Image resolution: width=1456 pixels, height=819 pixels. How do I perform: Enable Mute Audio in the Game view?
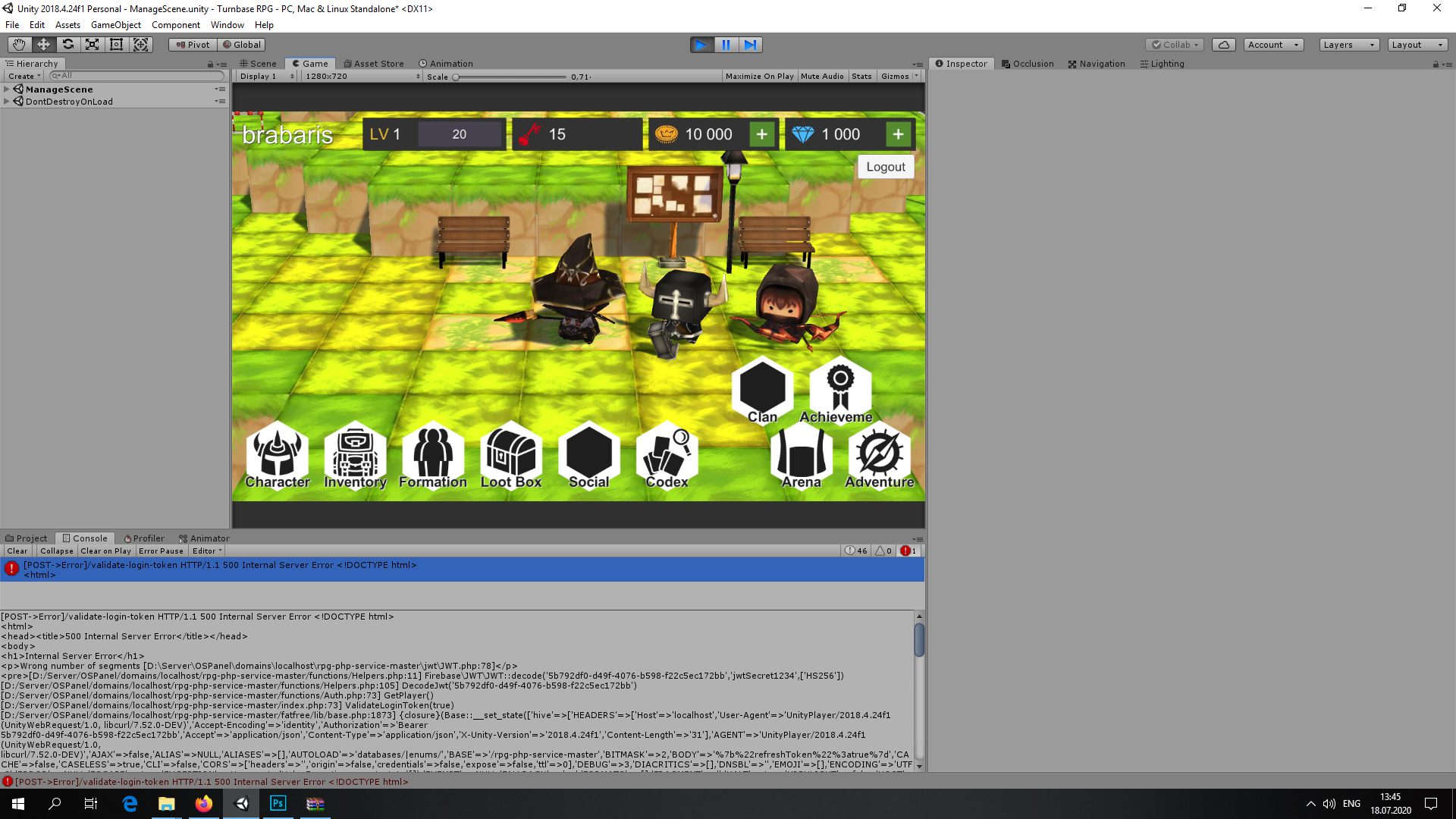(822, 76)
